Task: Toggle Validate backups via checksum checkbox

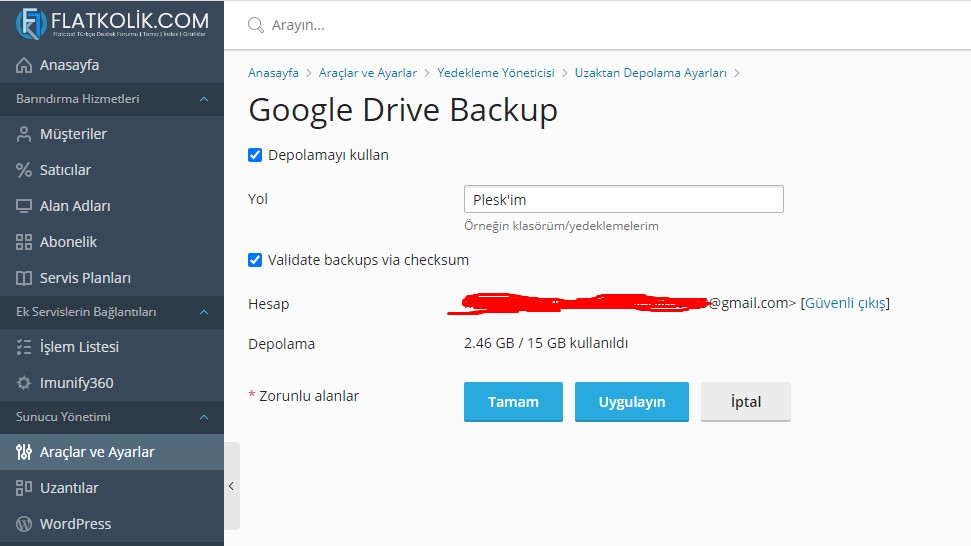Action: coord(255,260)
